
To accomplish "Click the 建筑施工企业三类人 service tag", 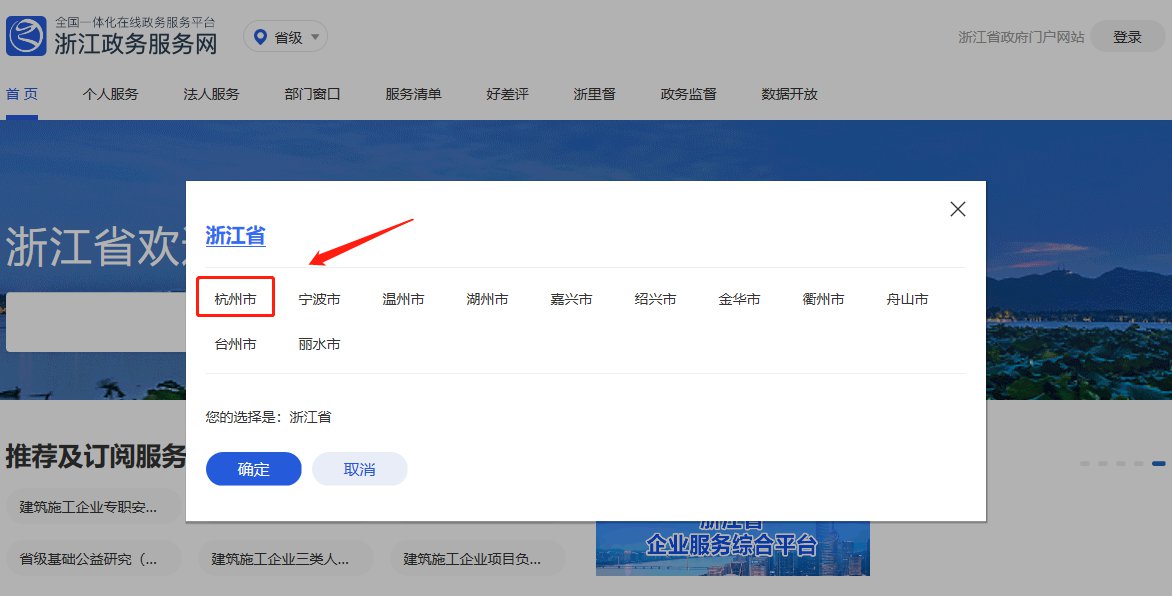I will (x=280, y=559).
